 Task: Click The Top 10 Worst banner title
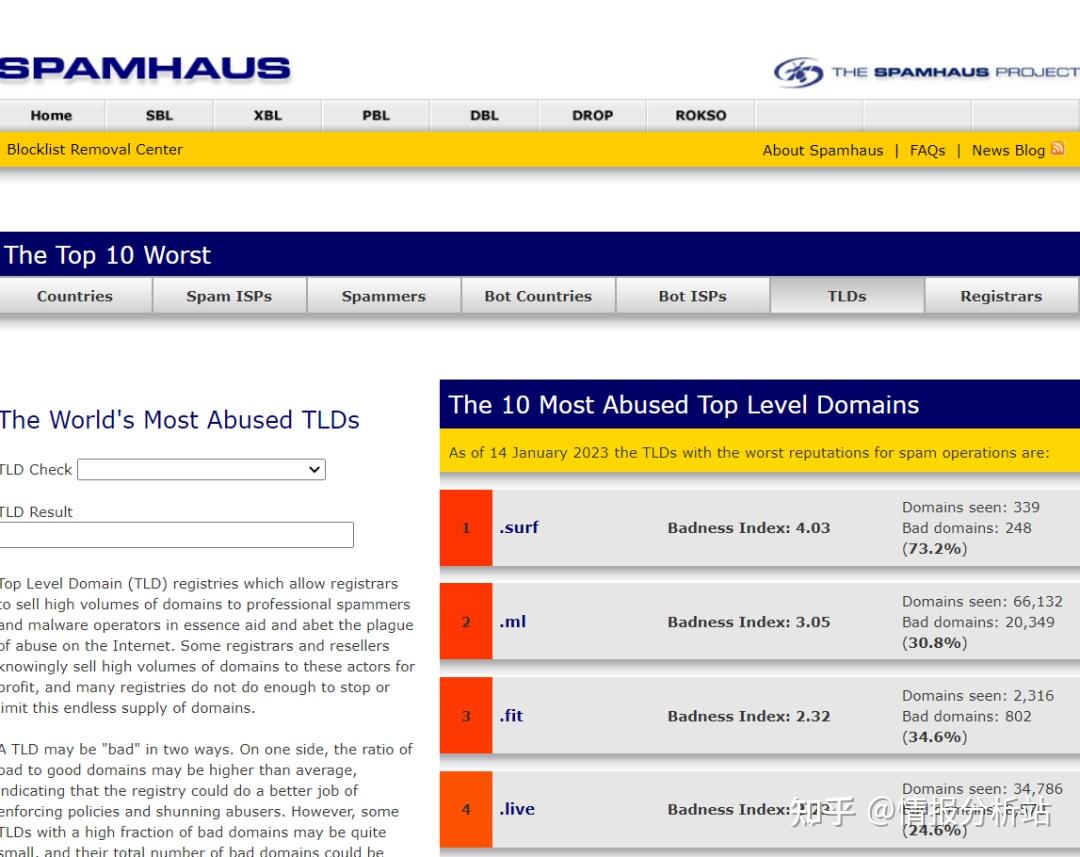pos(107,255)
